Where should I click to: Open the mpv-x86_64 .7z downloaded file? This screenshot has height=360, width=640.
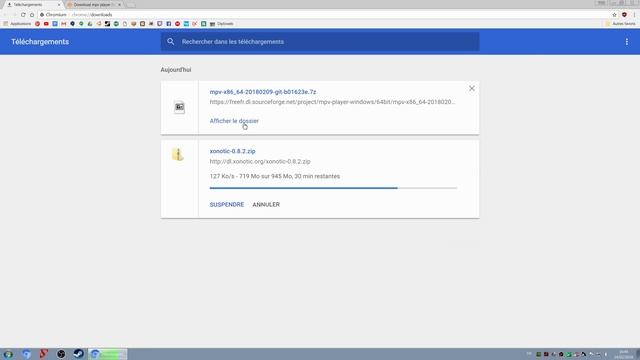coord(263,92)
